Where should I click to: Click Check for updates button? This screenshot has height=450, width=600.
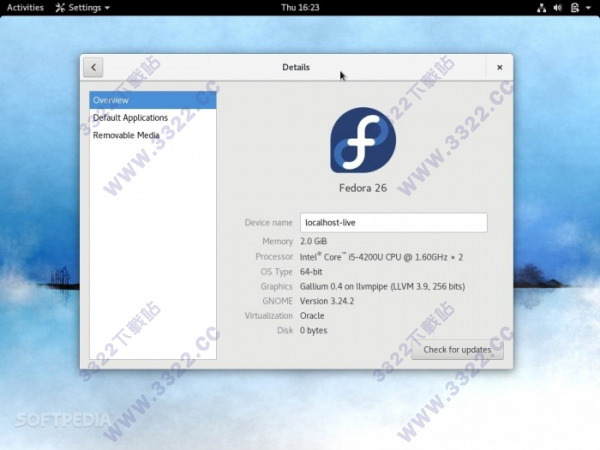[457, 349]
